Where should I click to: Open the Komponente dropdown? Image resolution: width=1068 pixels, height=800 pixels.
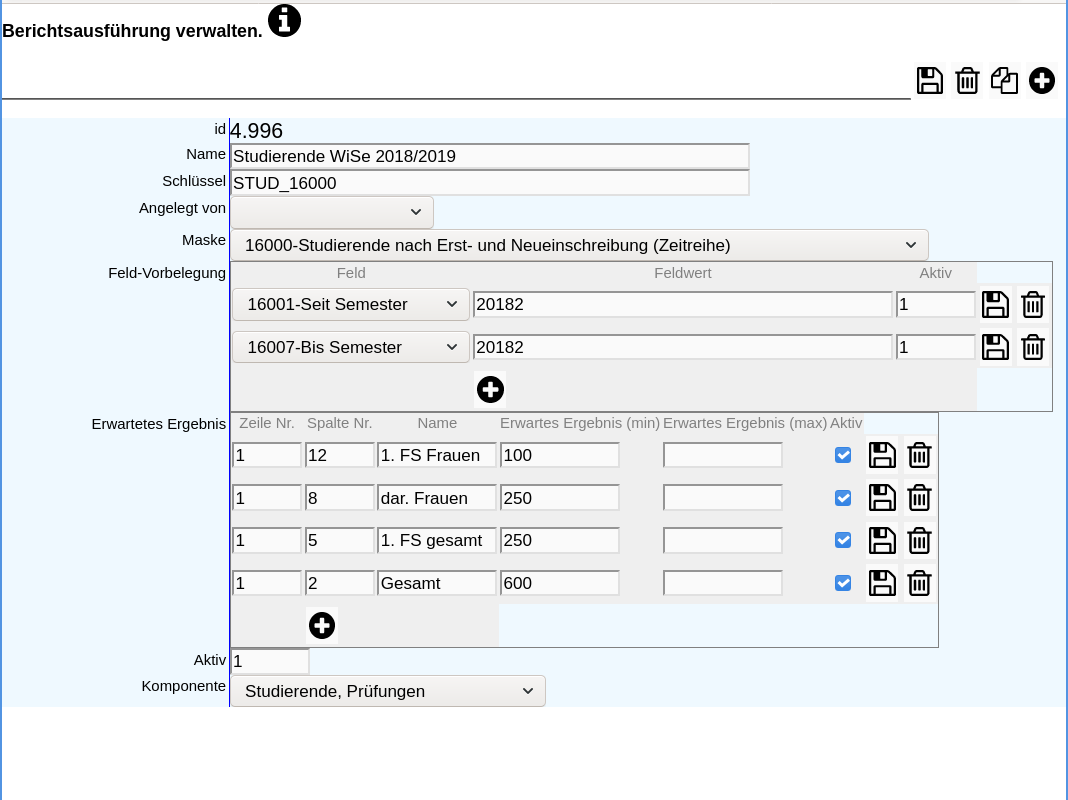pos(388,691)
